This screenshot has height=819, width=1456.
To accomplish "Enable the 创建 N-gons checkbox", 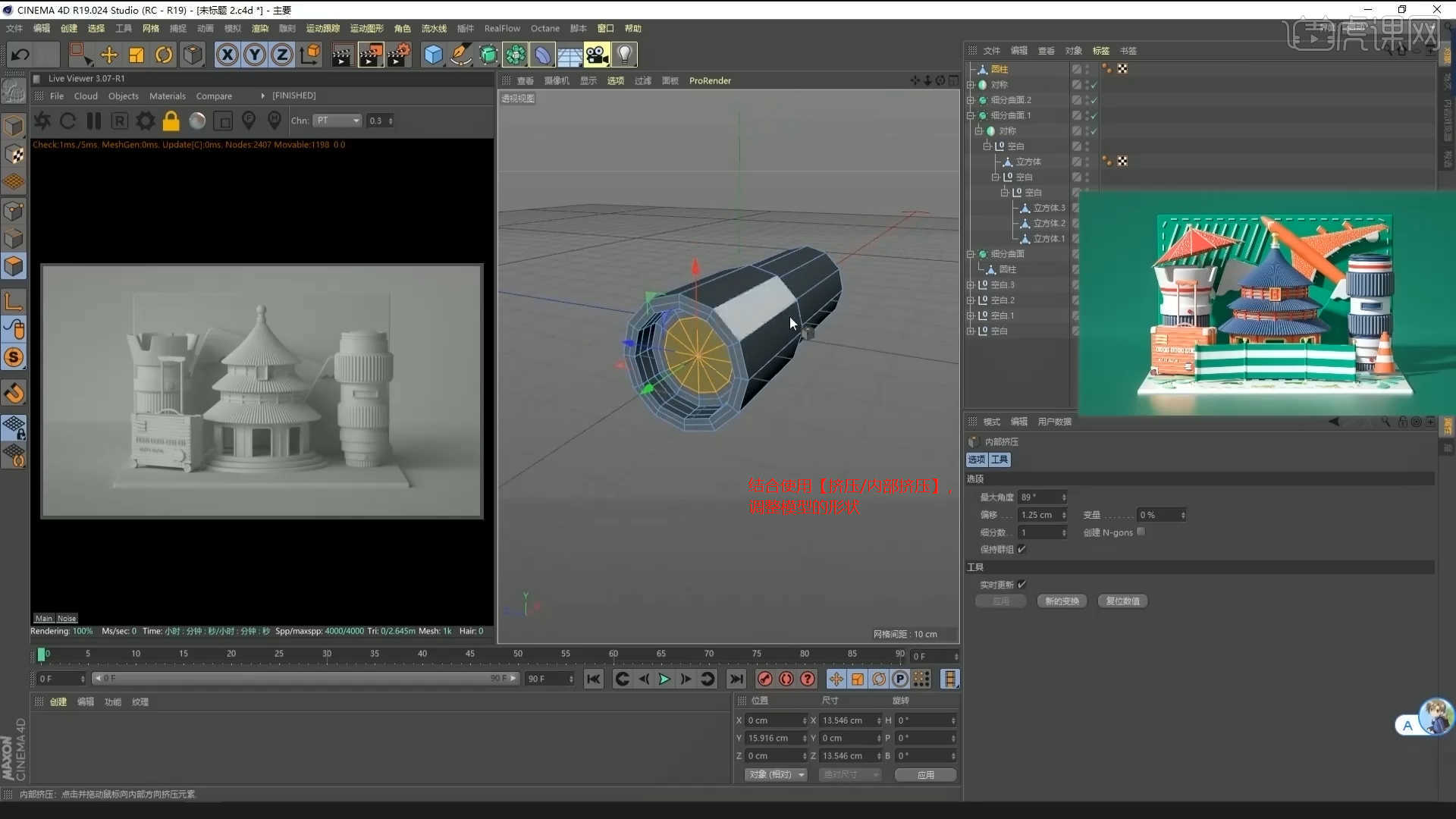I will (1141, 532).
